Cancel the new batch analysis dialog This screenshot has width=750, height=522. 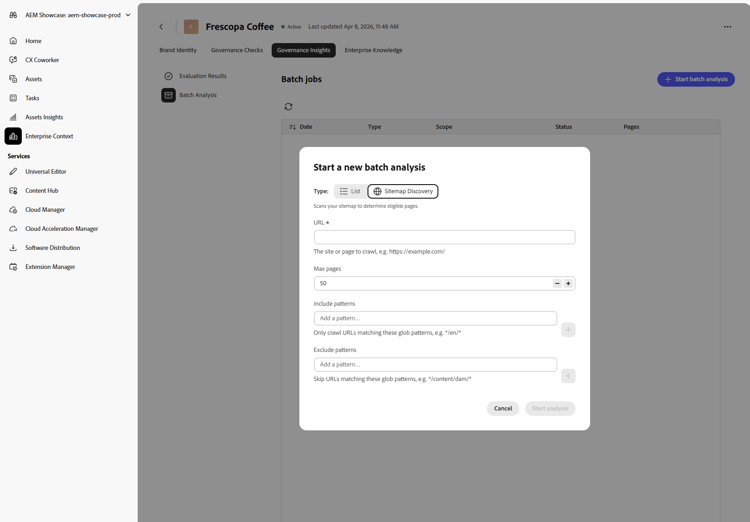[x=503, y=409]
